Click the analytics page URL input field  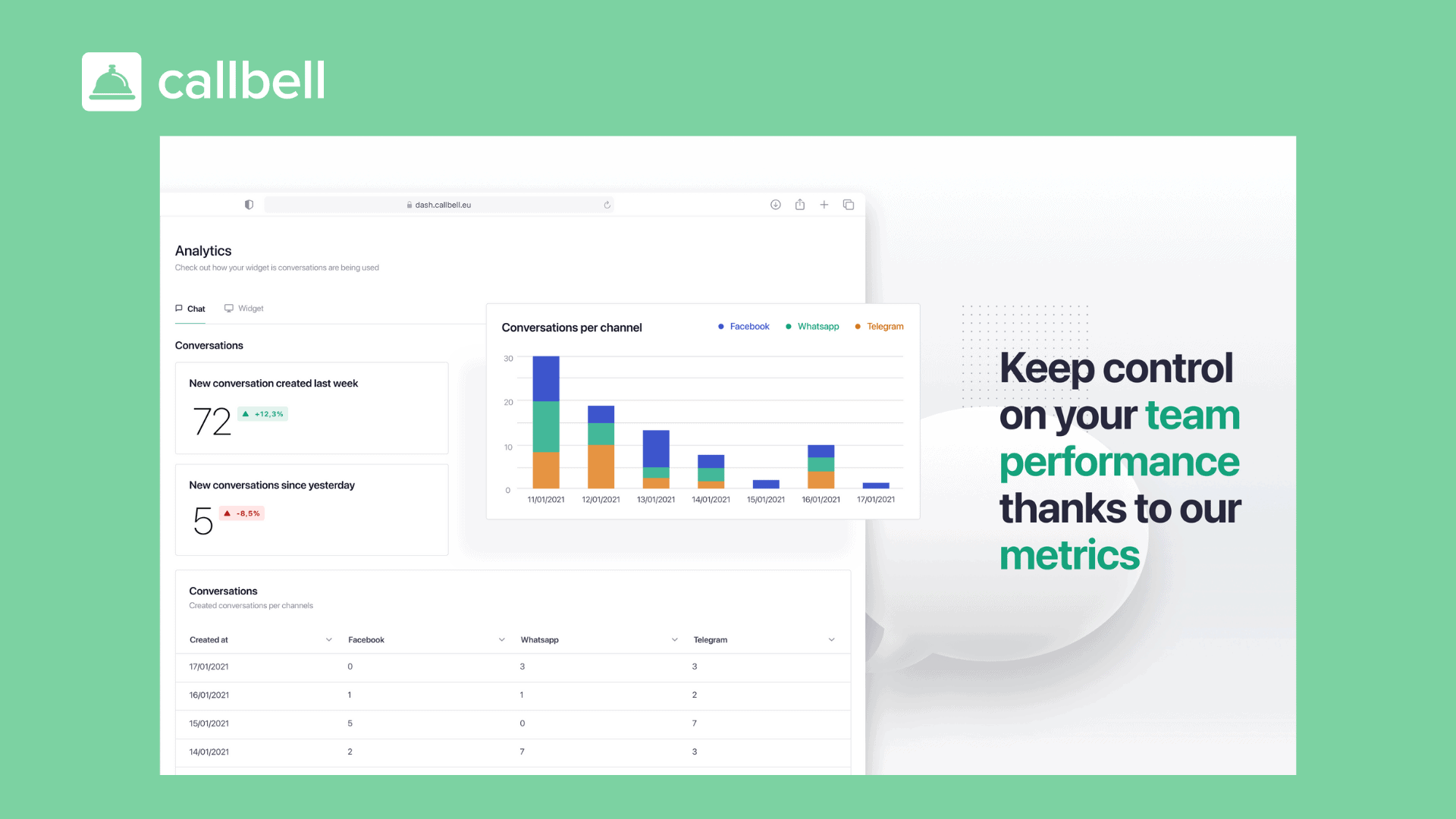(442, 205)
